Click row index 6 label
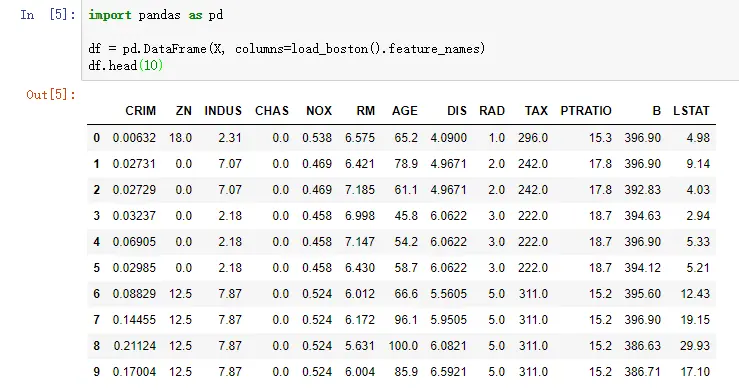The image size is (739, 390). pyautogui.click(x=97, y=293)
